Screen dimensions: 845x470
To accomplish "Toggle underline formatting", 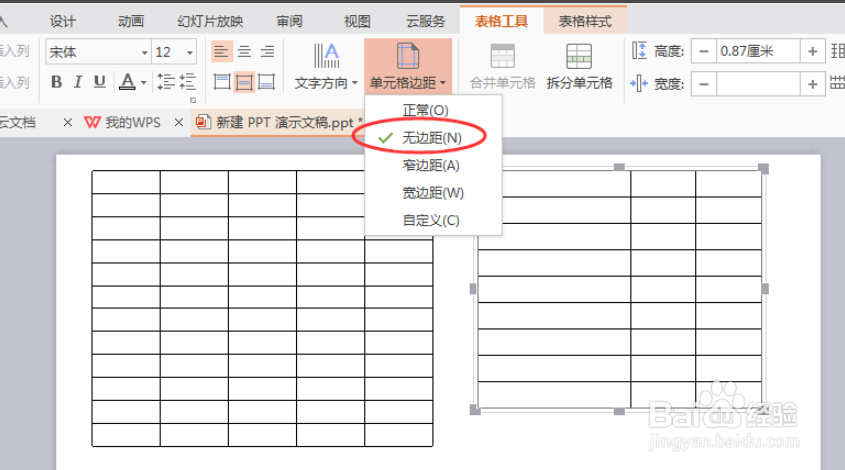I will pos(99,82).
